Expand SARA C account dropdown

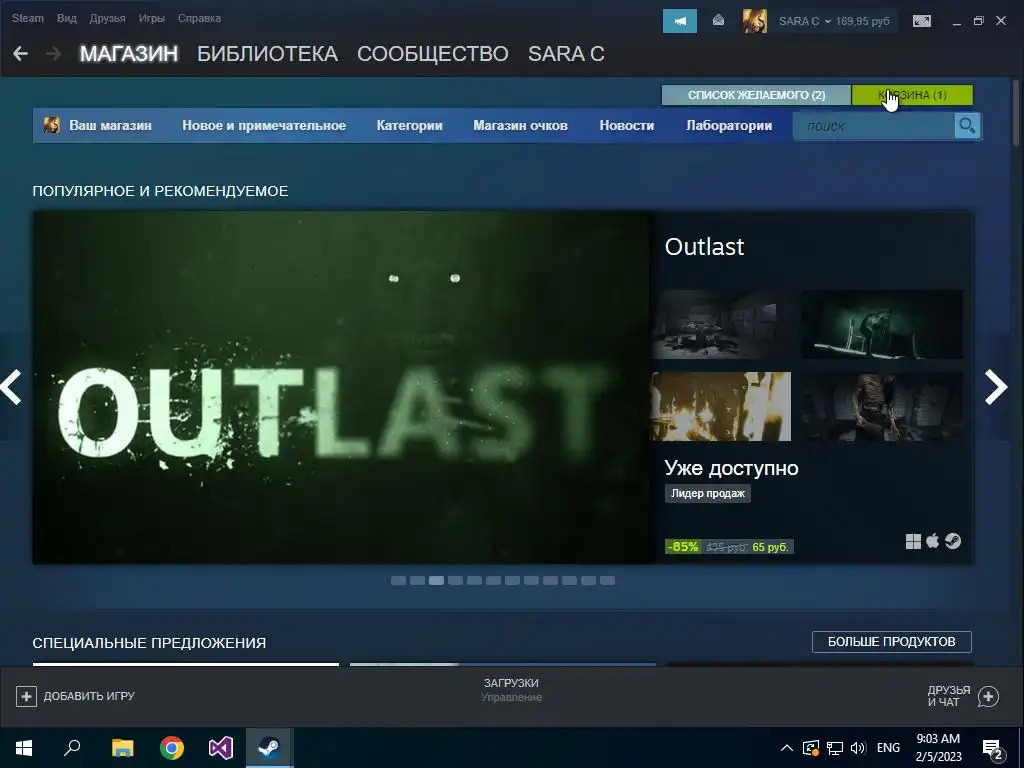click(x=804, y=21)
